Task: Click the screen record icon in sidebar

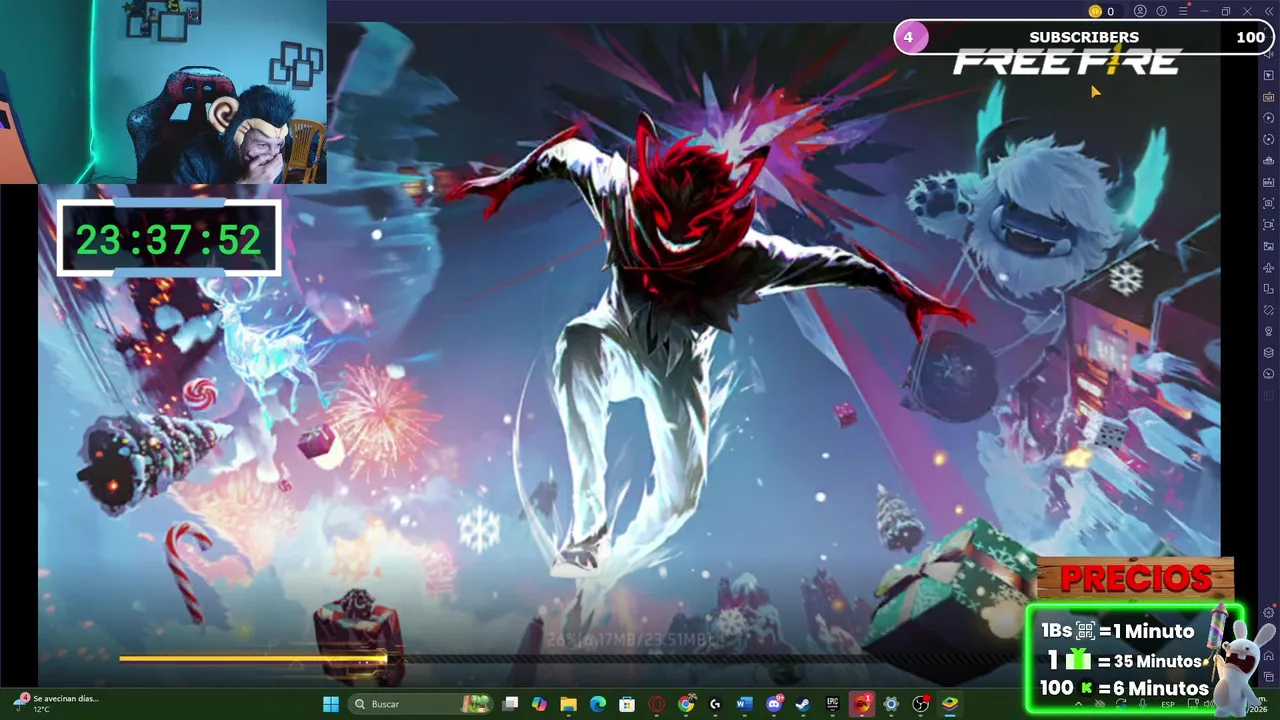Action: point(1269,224)
